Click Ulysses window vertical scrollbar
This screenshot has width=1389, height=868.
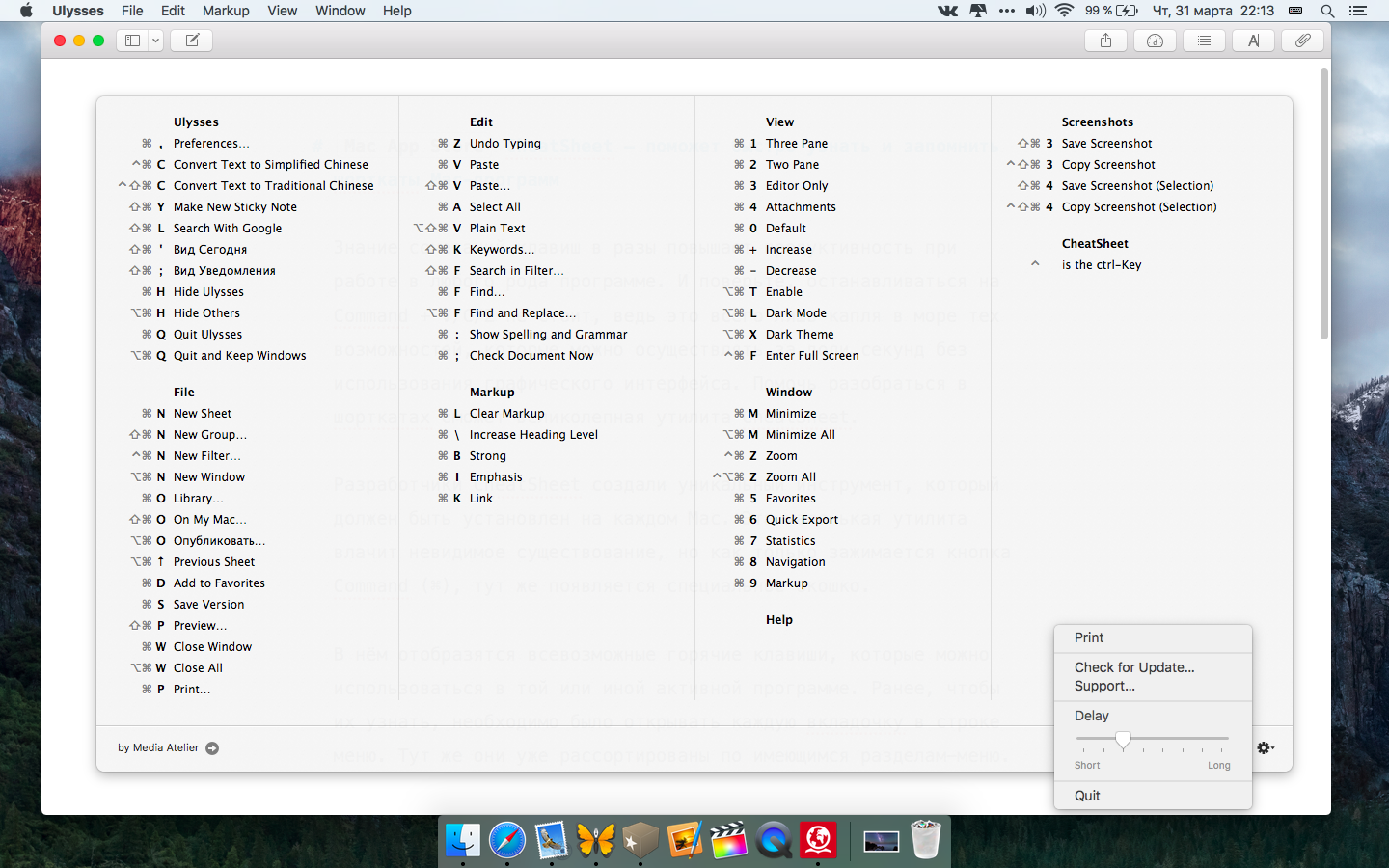pos(1324,203)
